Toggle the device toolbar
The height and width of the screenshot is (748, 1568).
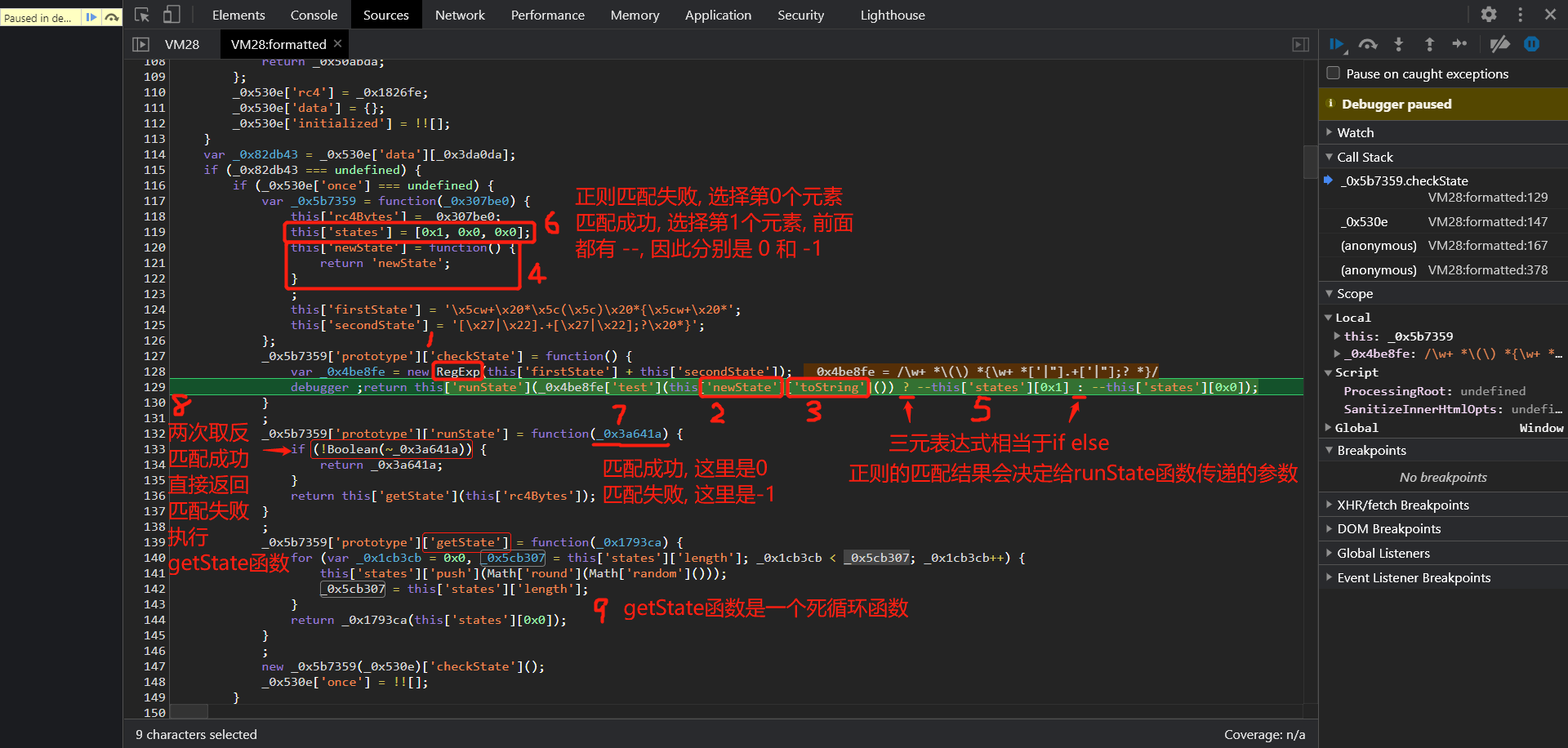[171, 14]
